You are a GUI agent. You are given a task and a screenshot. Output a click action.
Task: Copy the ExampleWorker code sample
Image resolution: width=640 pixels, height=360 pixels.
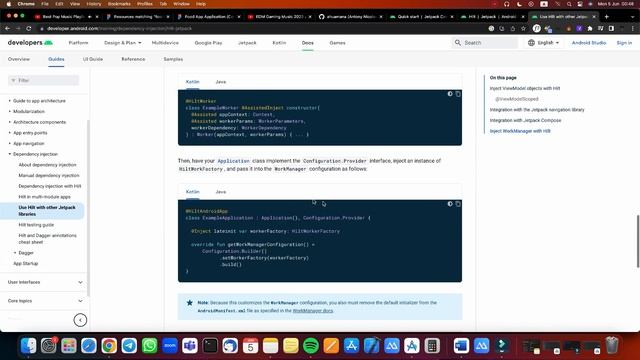[458, 94]
